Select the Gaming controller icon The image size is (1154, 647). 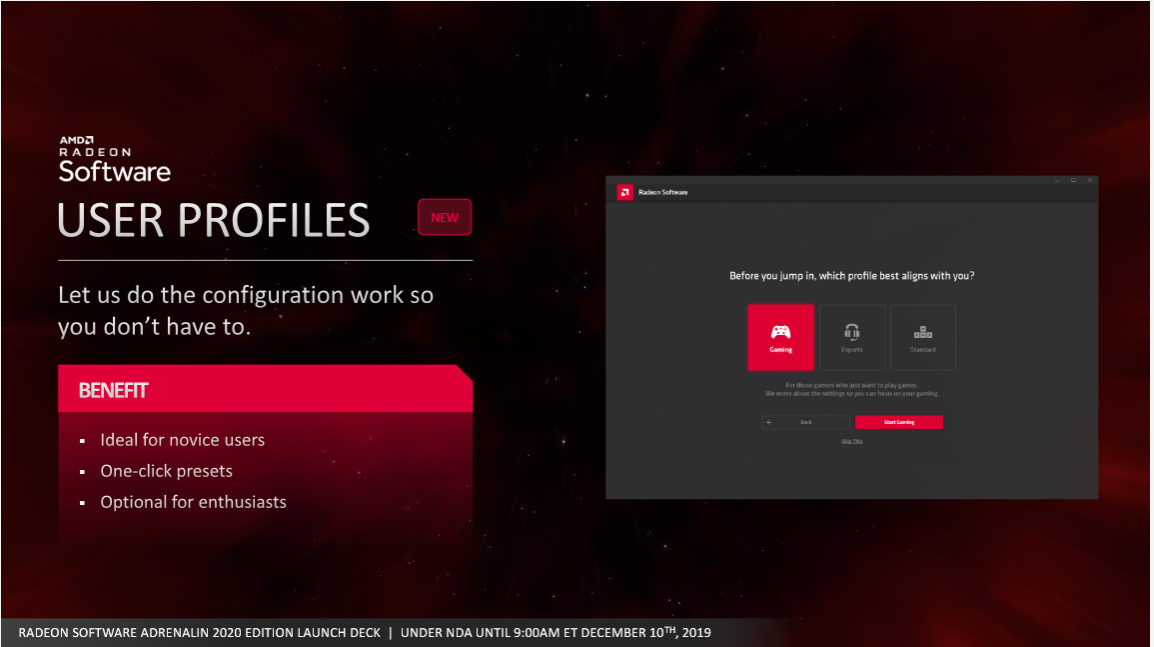point(780,332)
